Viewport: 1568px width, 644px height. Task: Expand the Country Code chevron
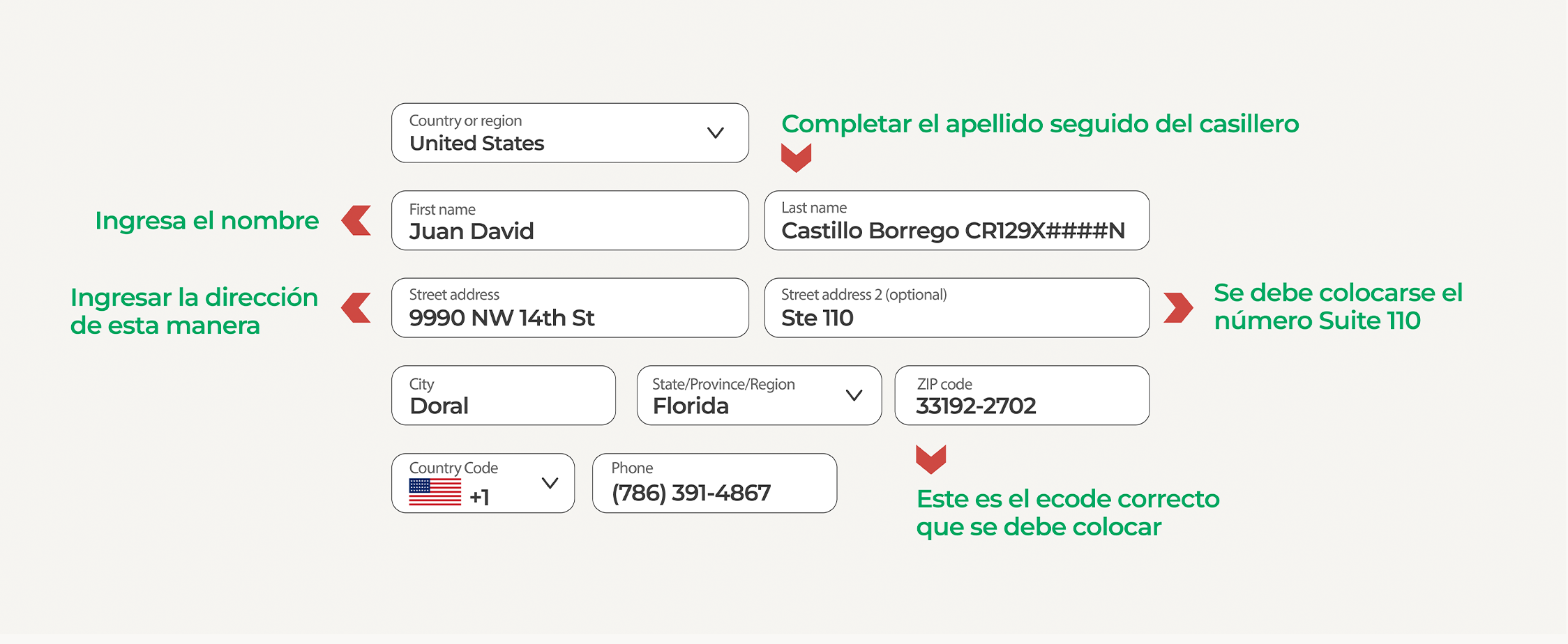click(550, 483)
